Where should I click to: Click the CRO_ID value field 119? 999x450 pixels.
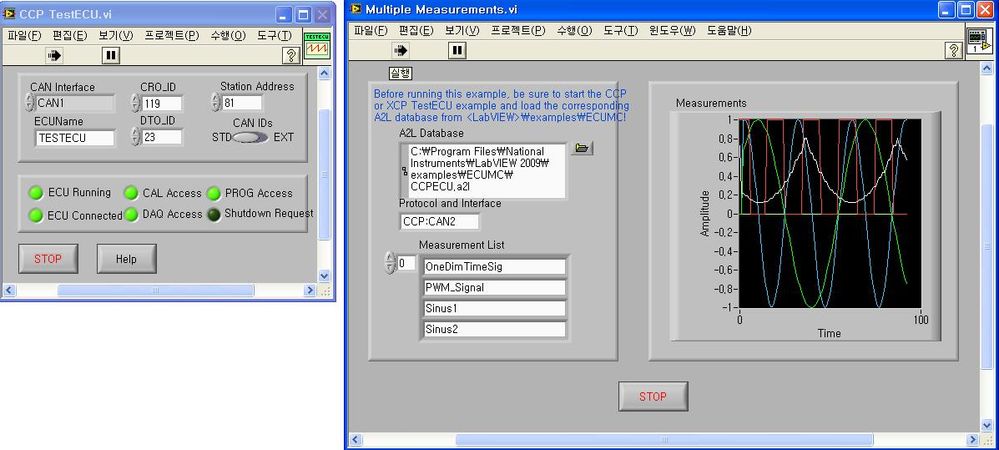[x=162, y=103]
